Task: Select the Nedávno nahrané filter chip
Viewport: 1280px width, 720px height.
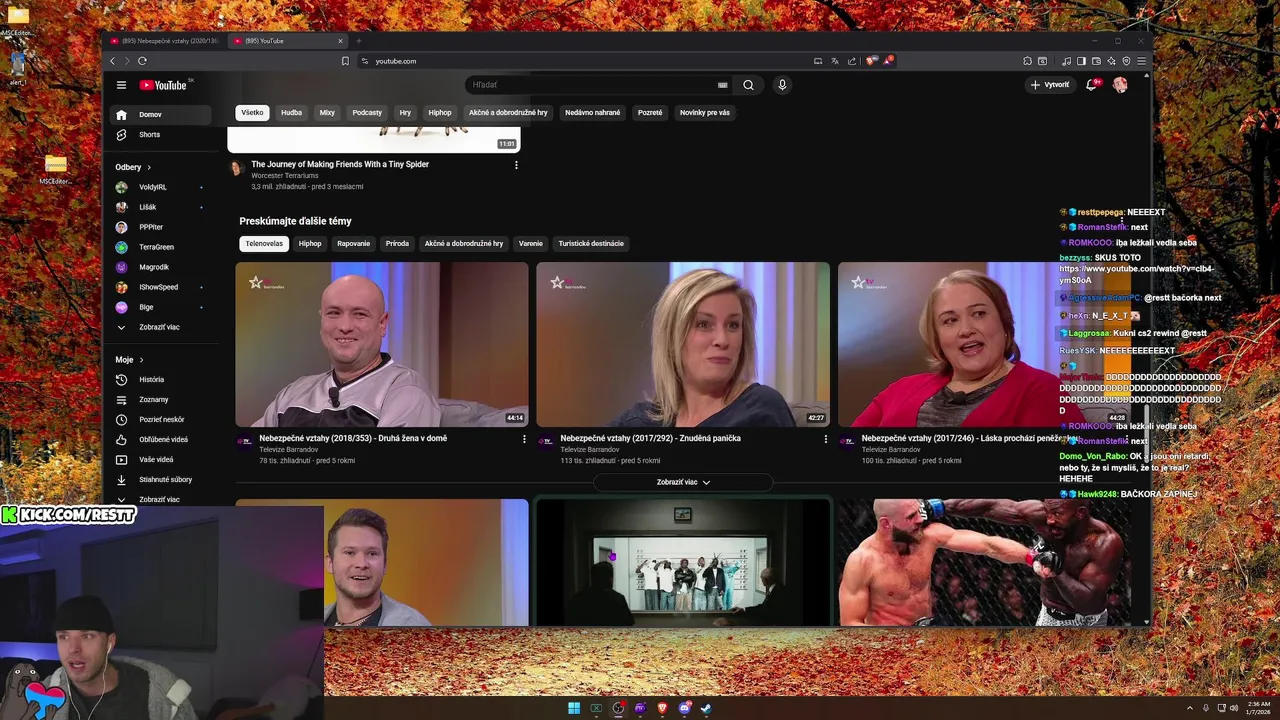Action: coord(593,112)
